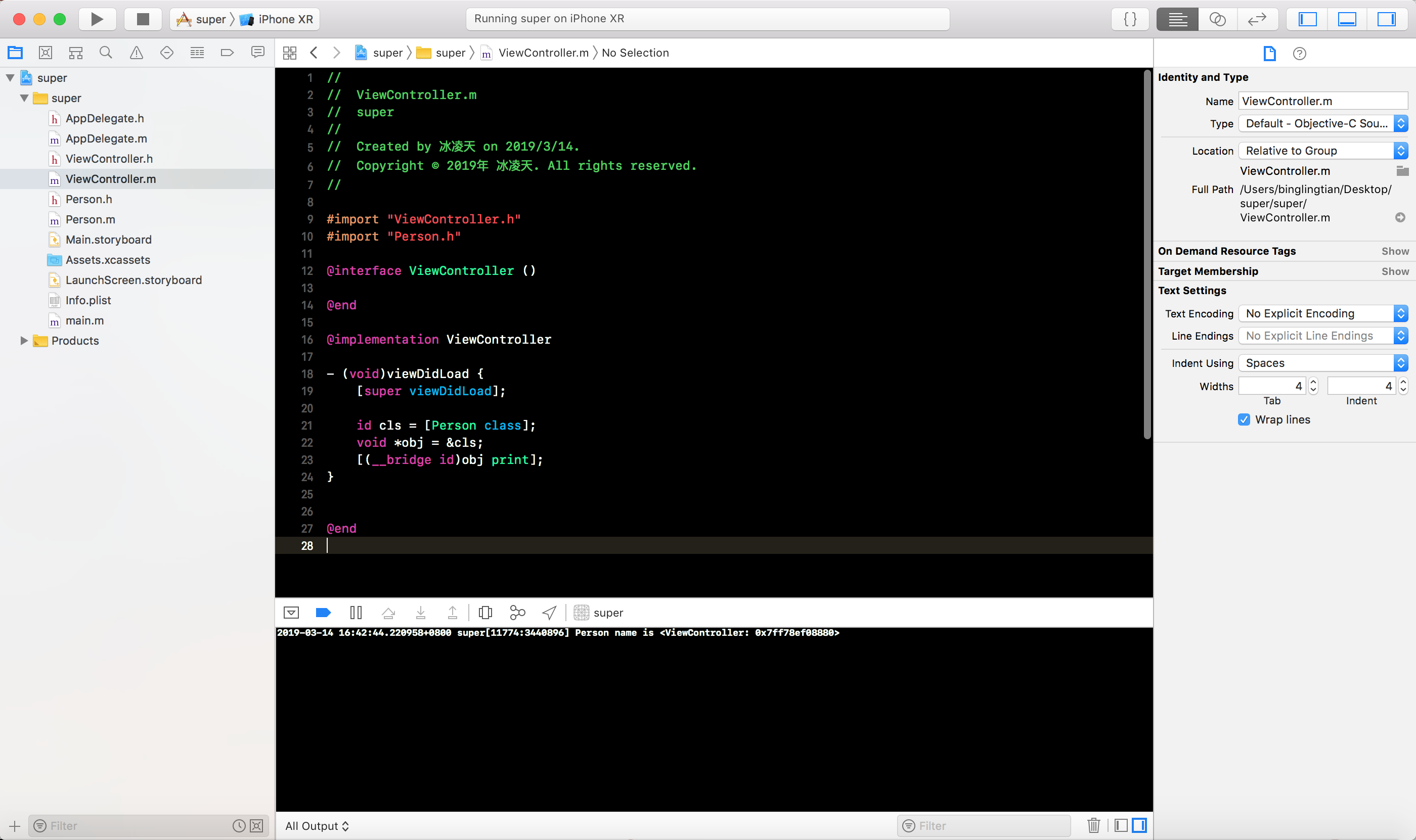Open the Indent Using dropdown
This screenshot has height=840, width=1416.
pyautogui.click(x=1322, y=363)
